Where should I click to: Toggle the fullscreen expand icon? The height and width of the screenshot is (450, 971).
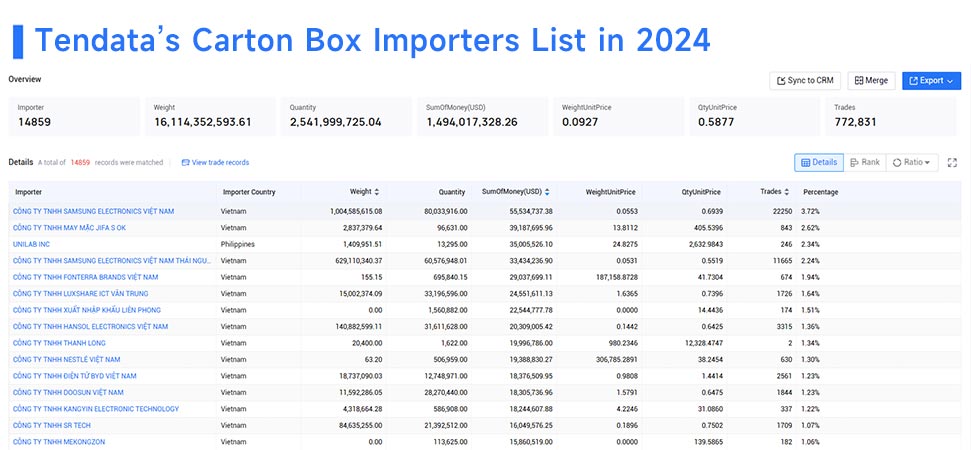click(952, 163)
